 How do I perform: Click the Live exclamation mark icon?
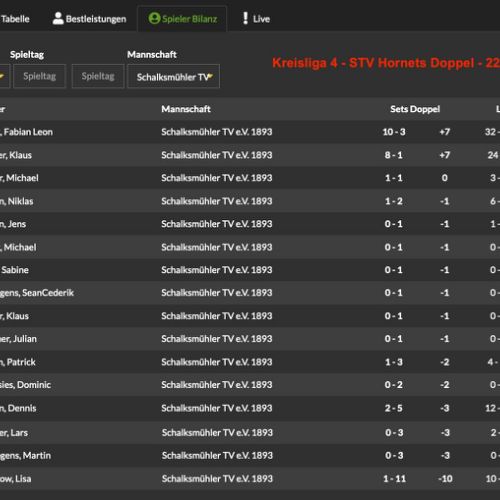tap(245, 18)
